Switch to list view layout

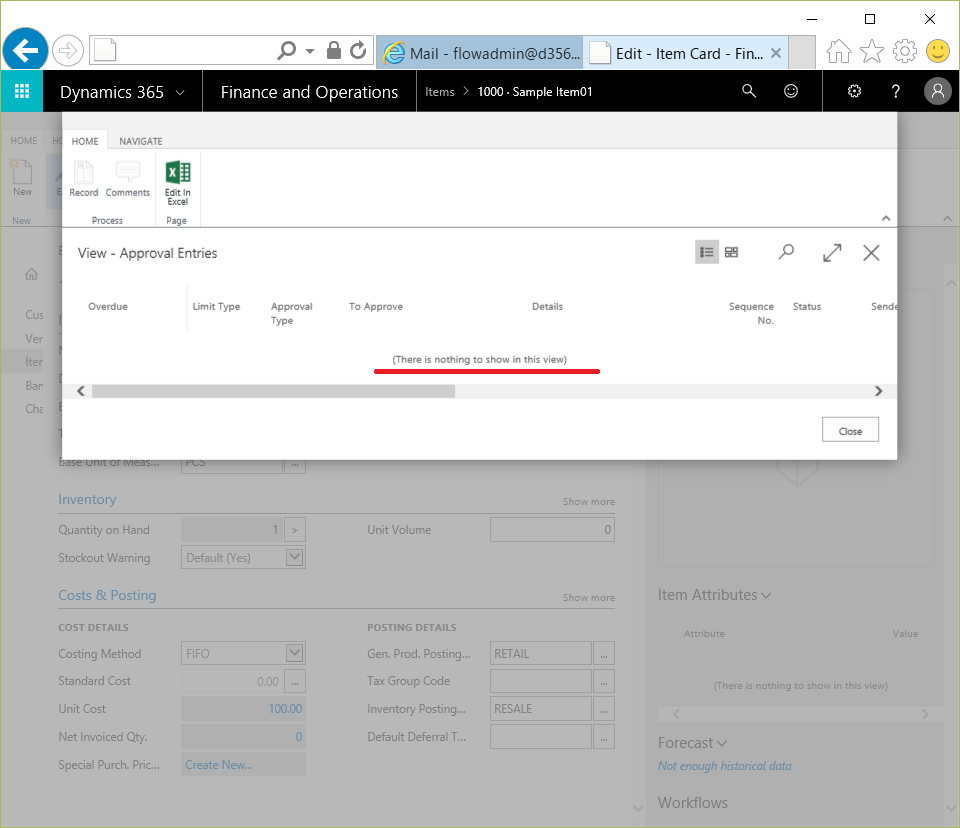coord(707,252)
